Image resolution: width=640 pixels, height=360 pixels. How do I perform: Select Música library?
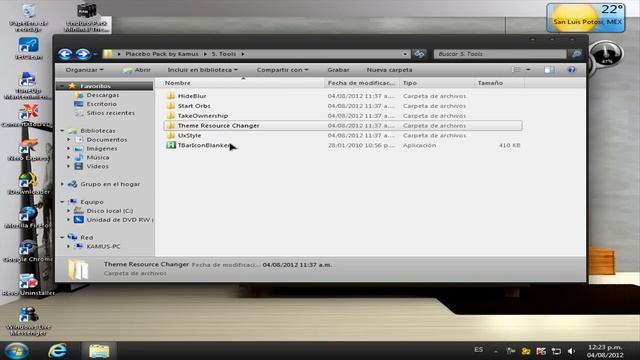tap(98, 158)
